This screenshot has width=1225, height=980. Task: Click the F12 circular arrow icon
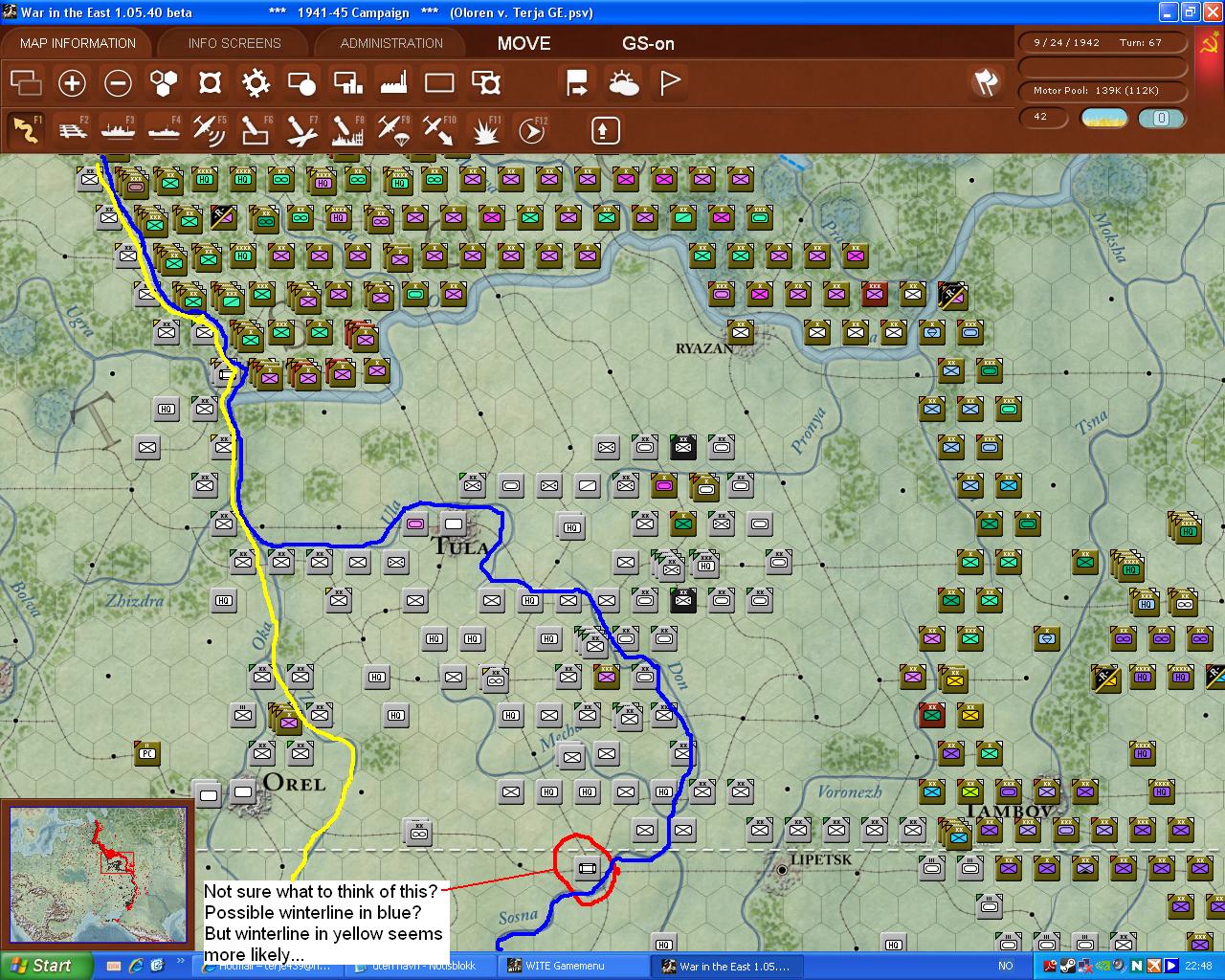[x=531, y=129]
